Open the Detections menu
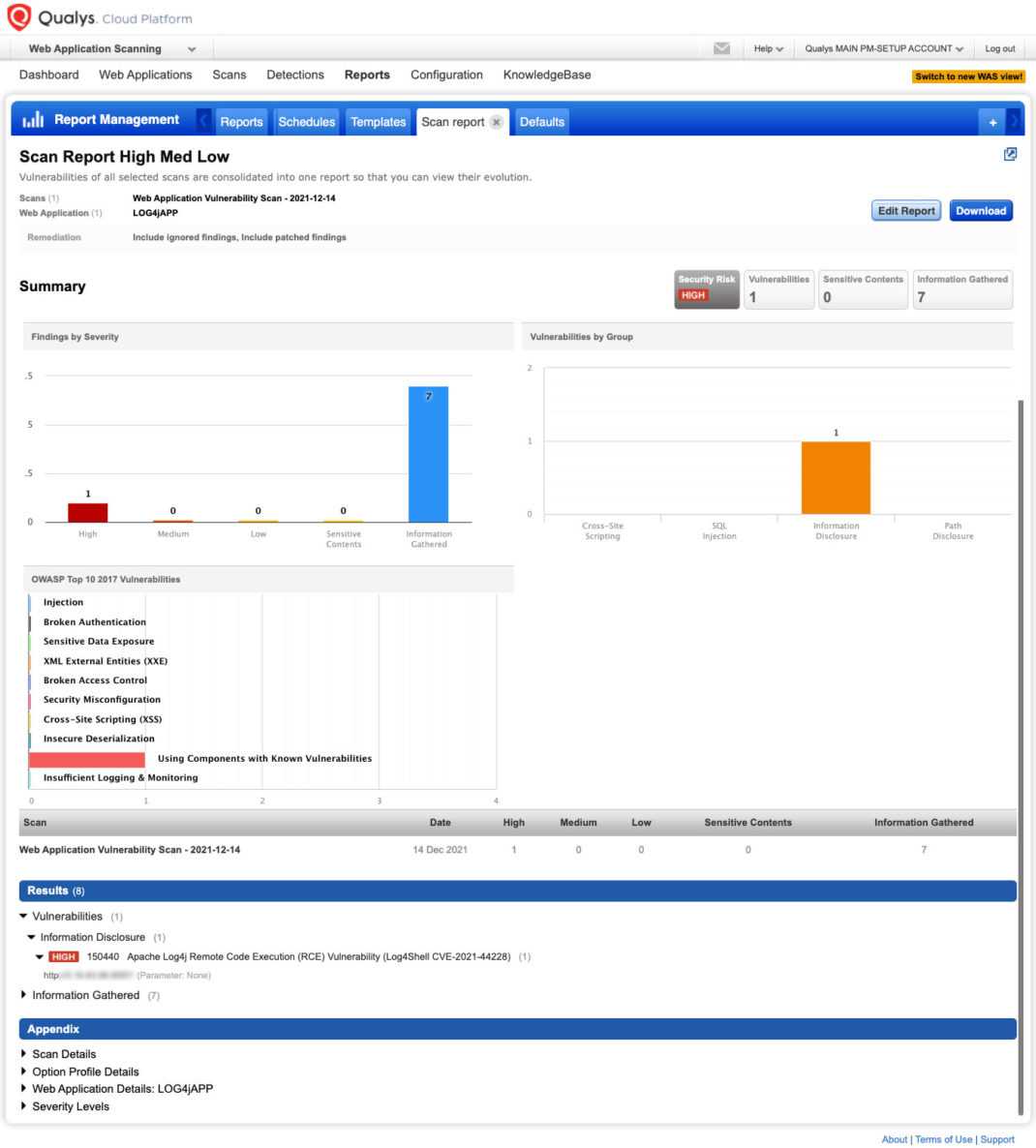 (x=295, y=75)
